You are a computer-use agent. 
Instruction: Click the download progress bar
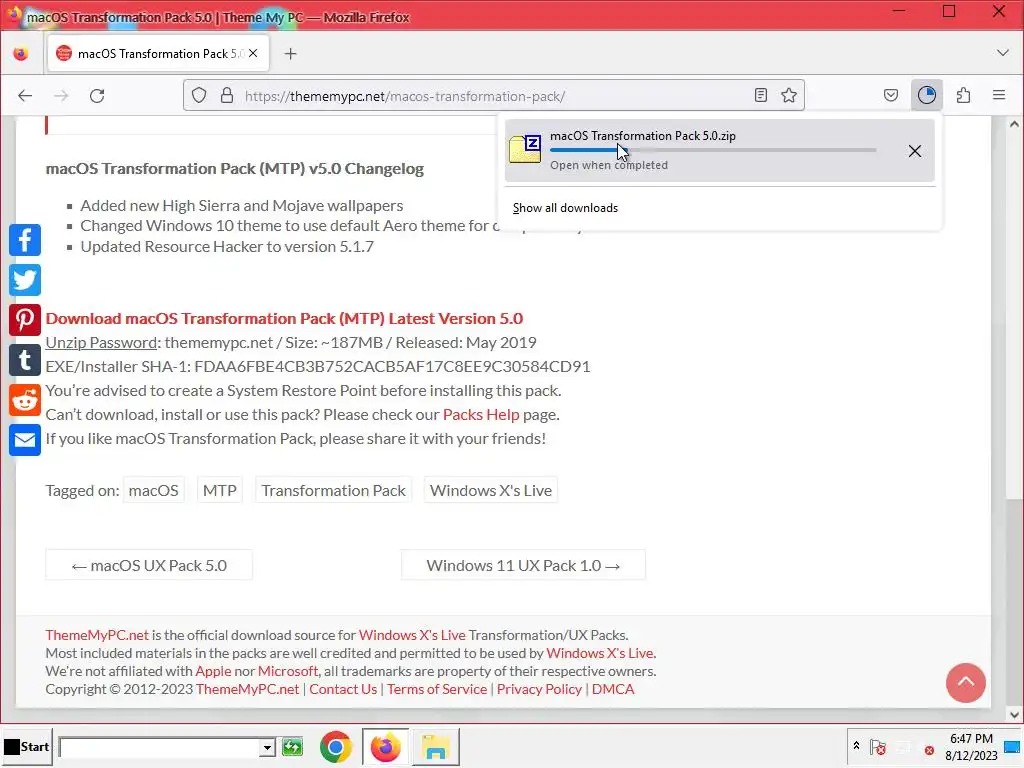(x=713, y=150)
